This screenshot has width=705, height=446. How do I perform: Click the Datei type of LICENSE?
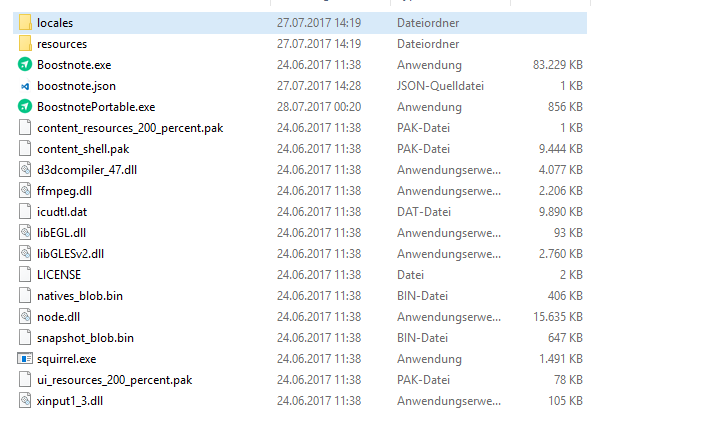click(411, 275)
